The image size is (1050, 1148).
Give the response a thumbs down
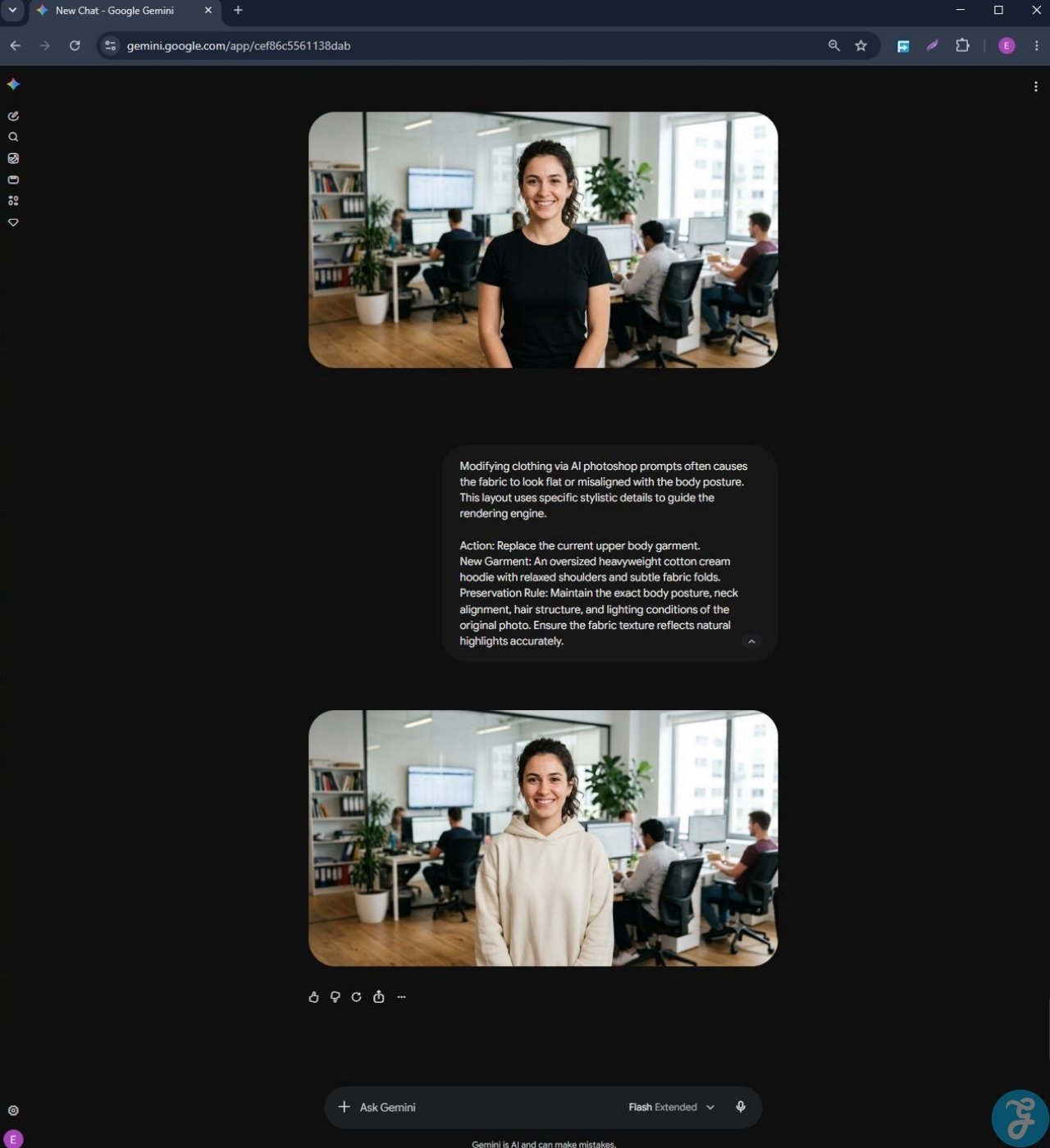335,997
